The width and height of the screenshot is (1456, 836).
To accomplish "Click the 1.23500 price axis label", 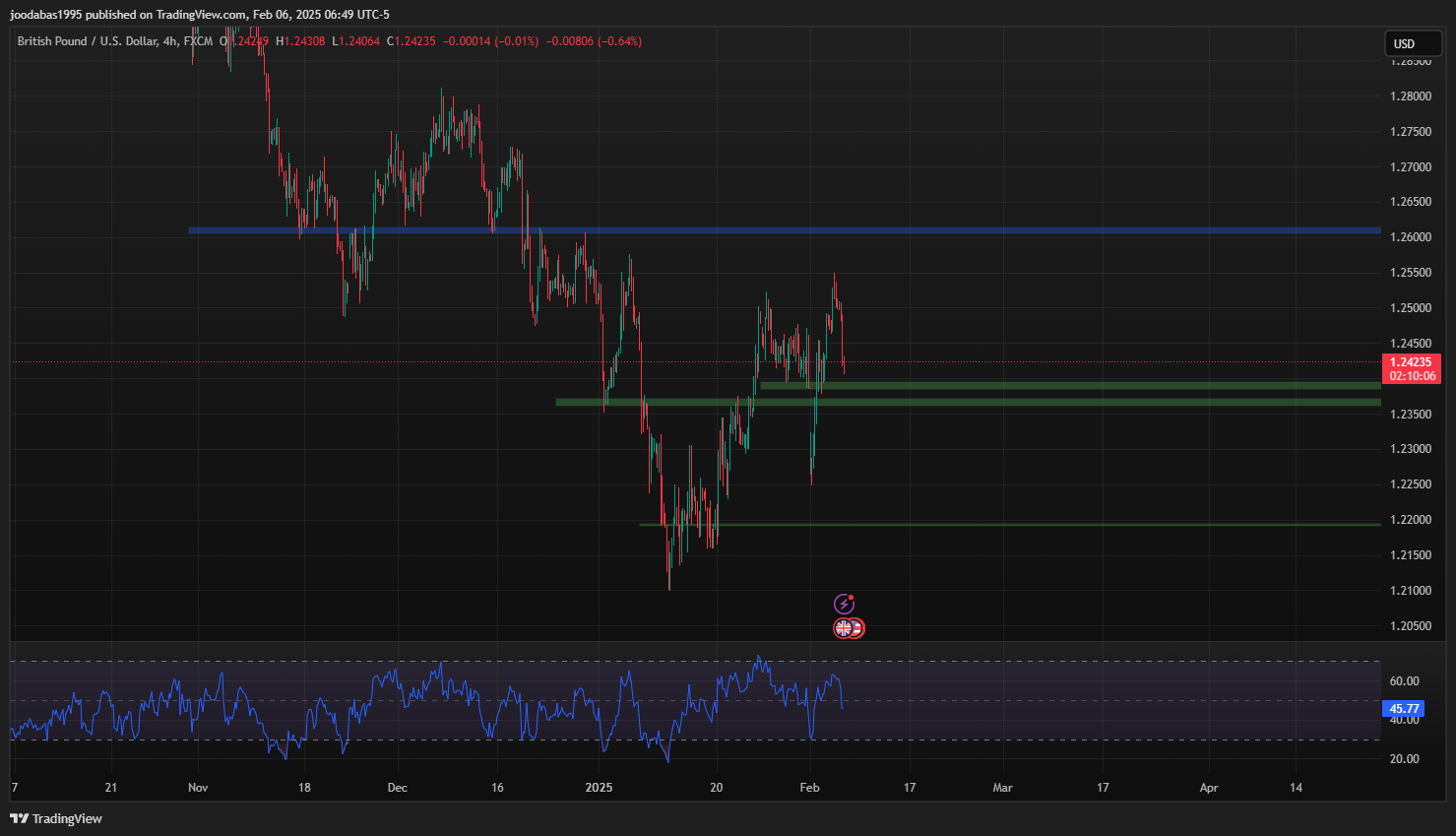I will pos(1410,415).
